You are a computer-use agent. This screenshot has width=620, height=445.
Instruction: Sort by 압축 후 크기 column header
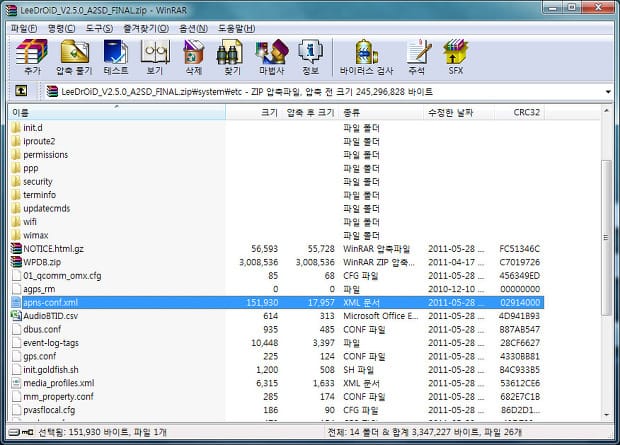310,112
